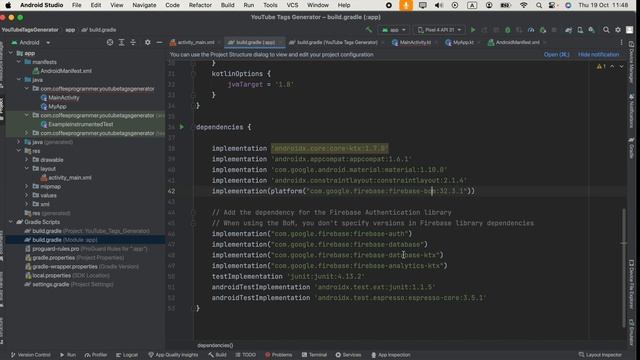Open the Layout Inspector panel
The height and width of the screenshot is (360, 640).
point(600,355)
